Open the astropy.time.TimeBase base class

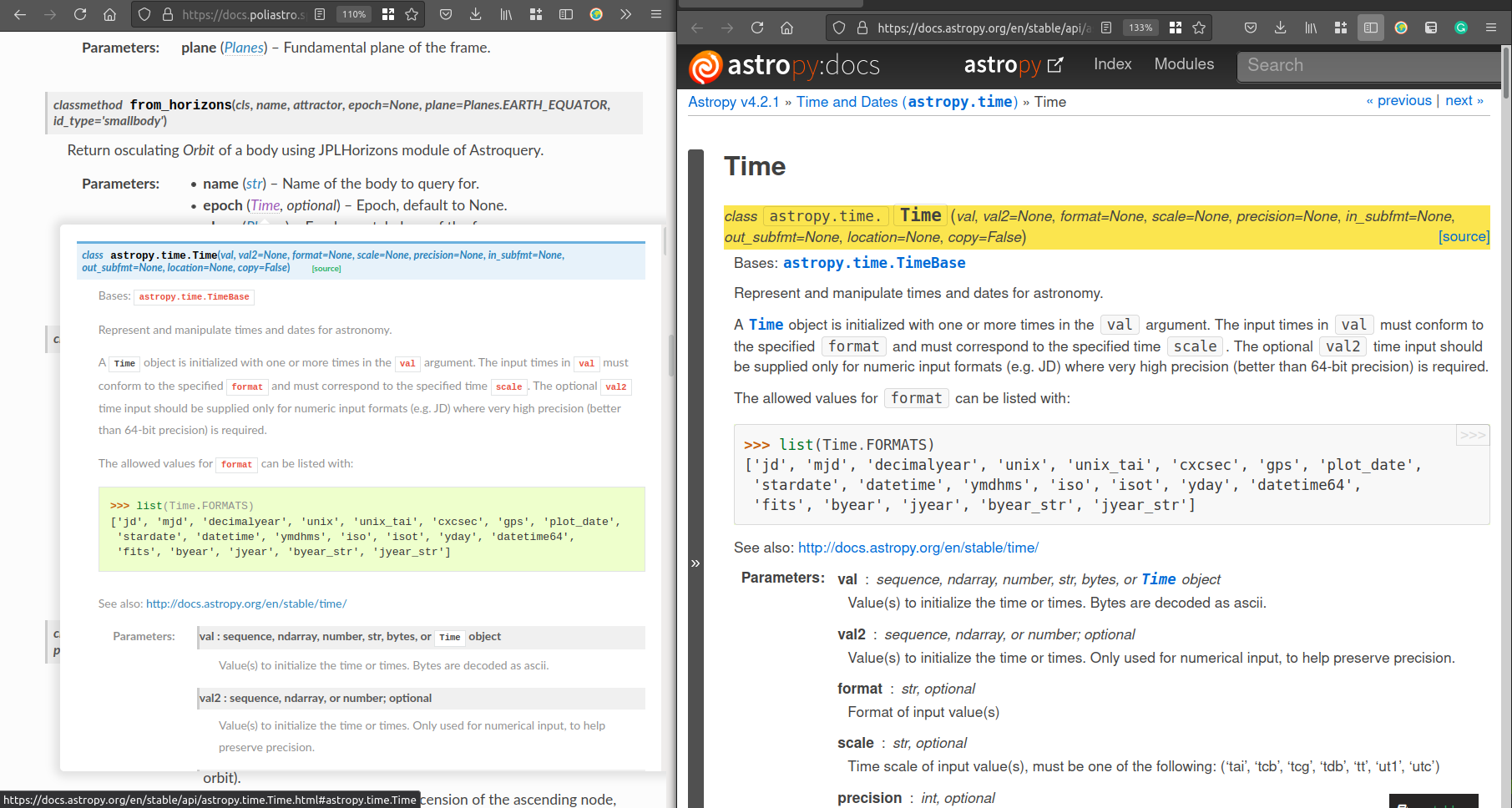tap(874, 263)
